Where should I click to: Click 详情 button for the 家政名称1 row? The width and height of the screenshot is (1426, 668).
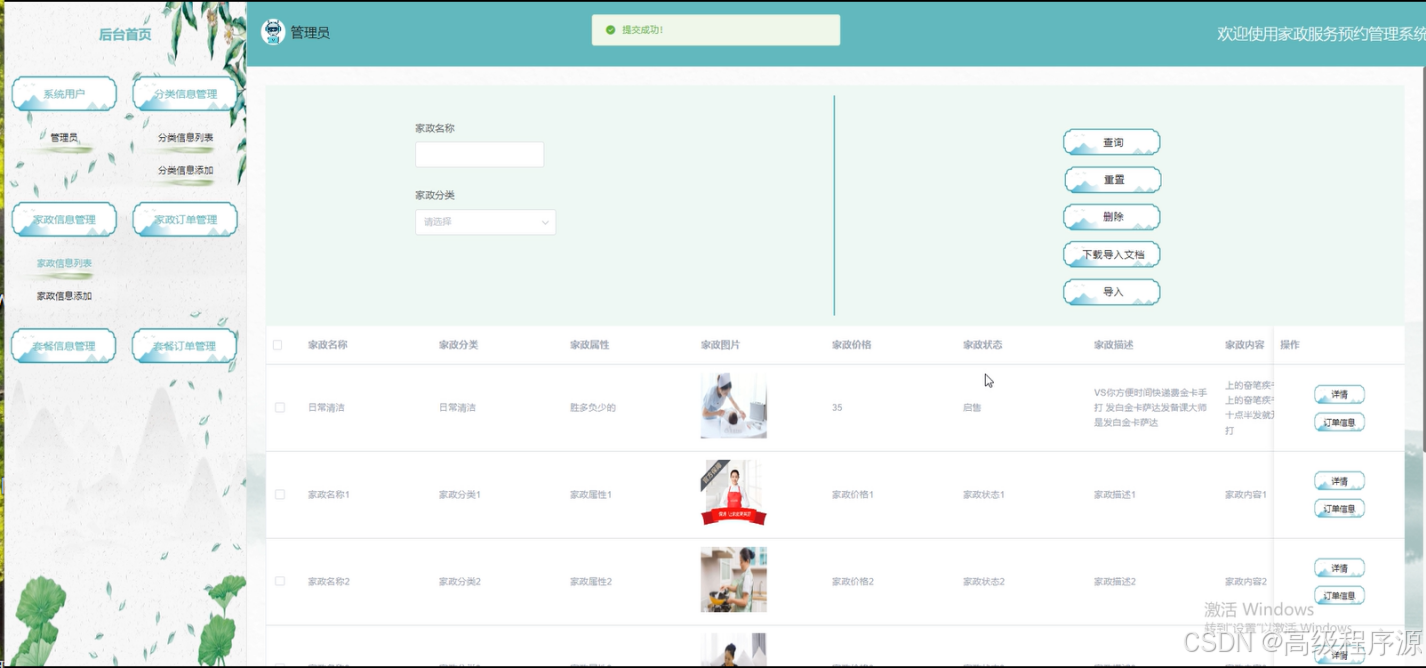tap(1339, 482)
